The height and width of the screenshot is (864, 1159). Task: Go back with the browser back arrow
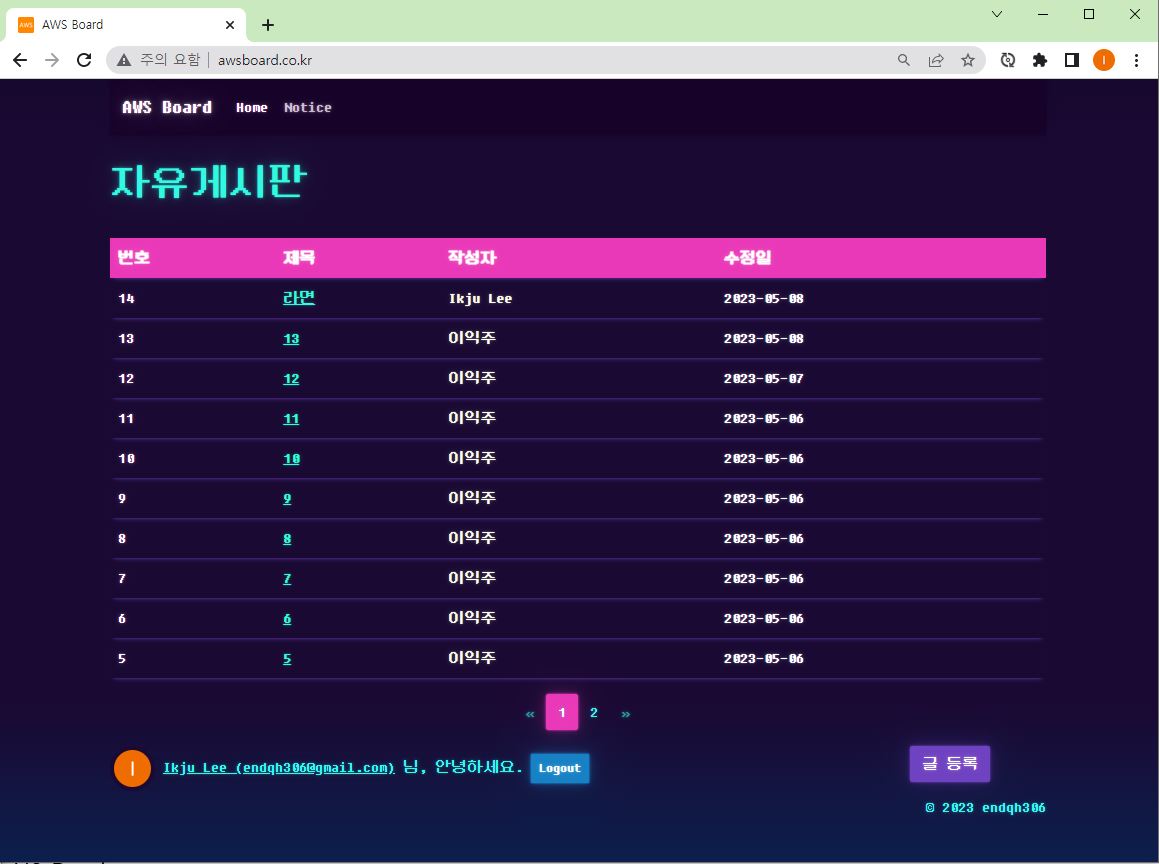[20, 61]
